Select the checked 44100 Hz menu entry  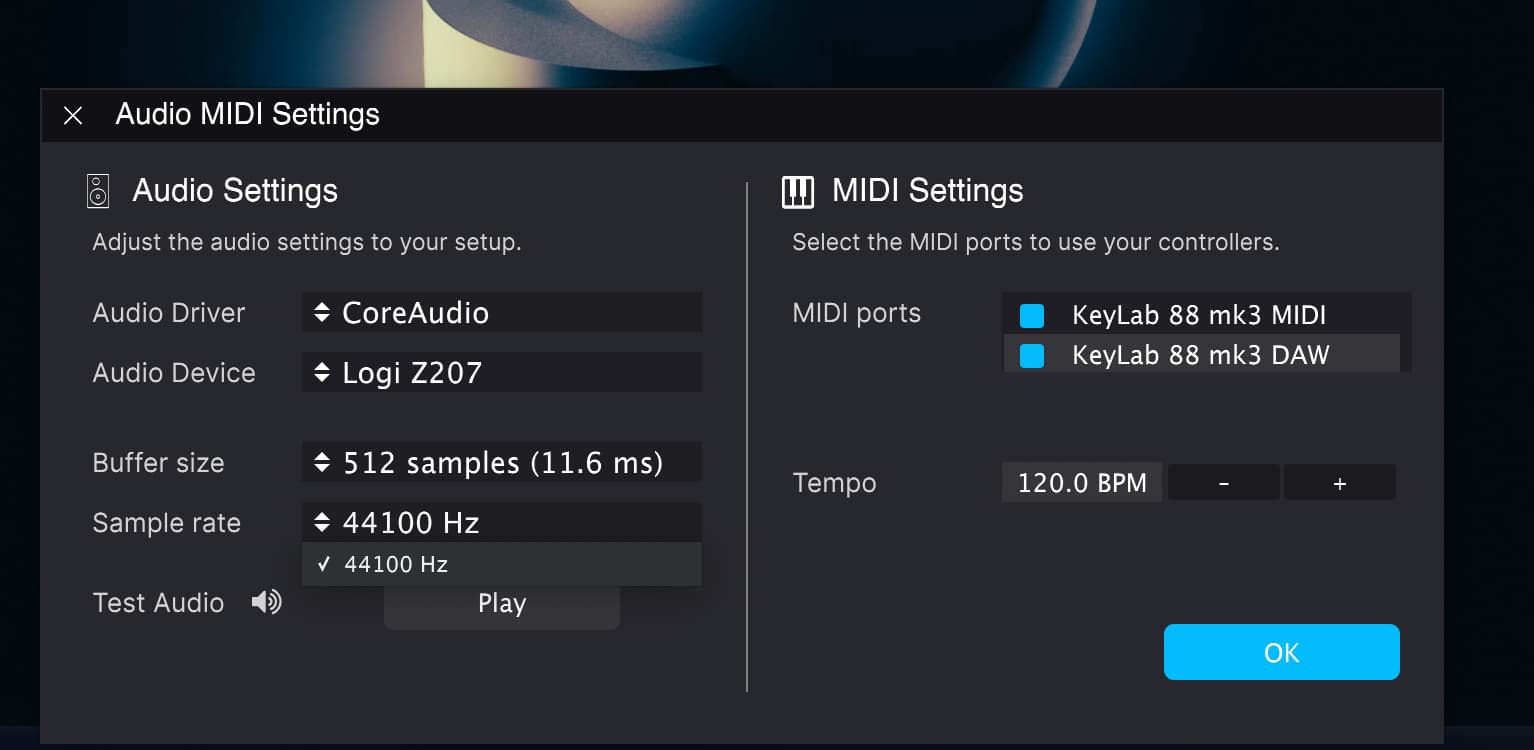click(502, 564)
